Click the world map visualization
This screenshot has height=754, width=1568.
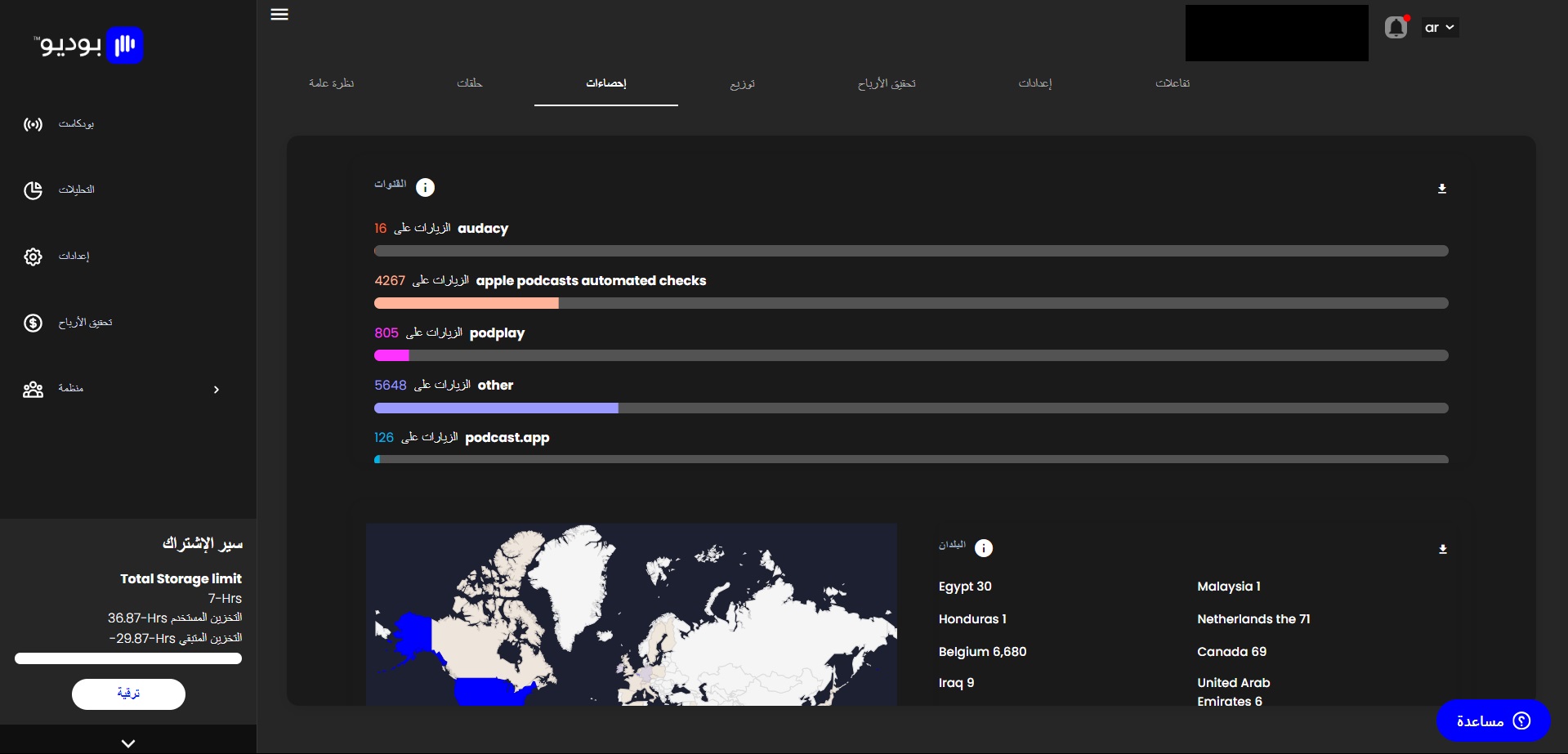coord(632,614)
